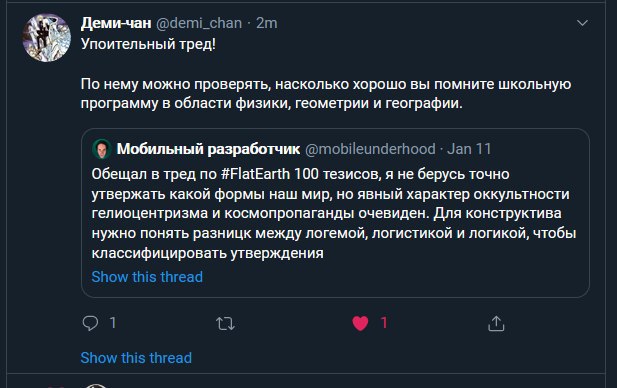Open the @demi_chan handle

coord(199,23)
